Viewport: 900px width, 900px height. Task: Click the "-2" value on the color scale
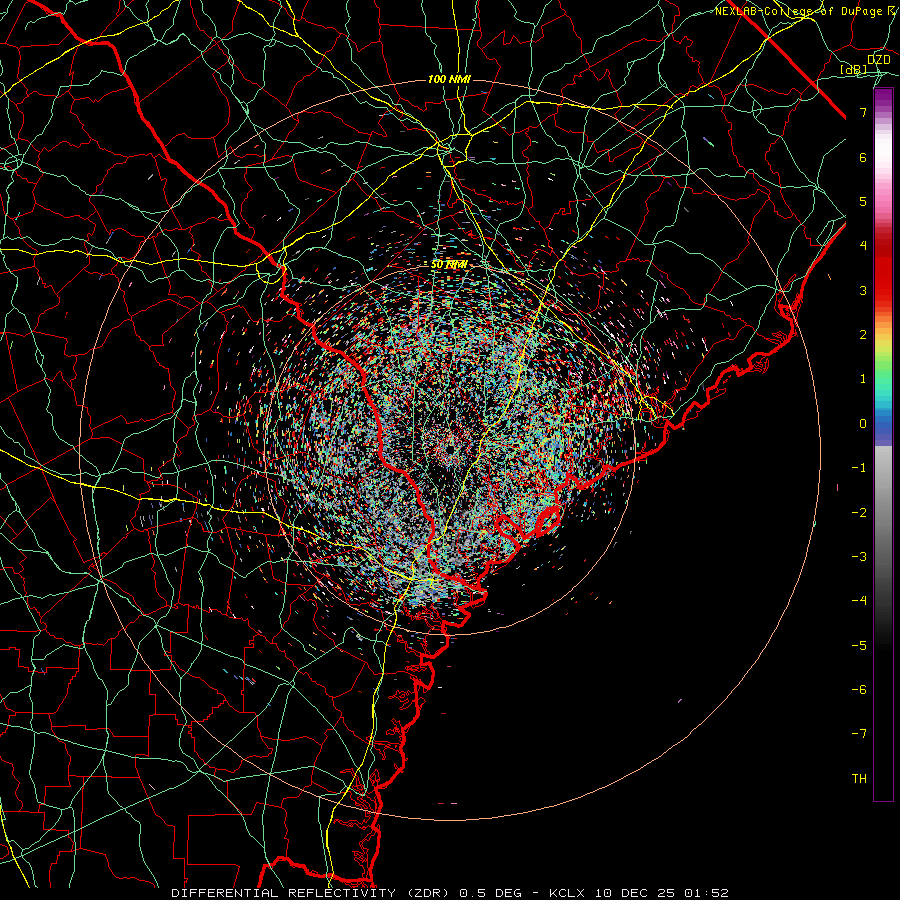point(859,513)
